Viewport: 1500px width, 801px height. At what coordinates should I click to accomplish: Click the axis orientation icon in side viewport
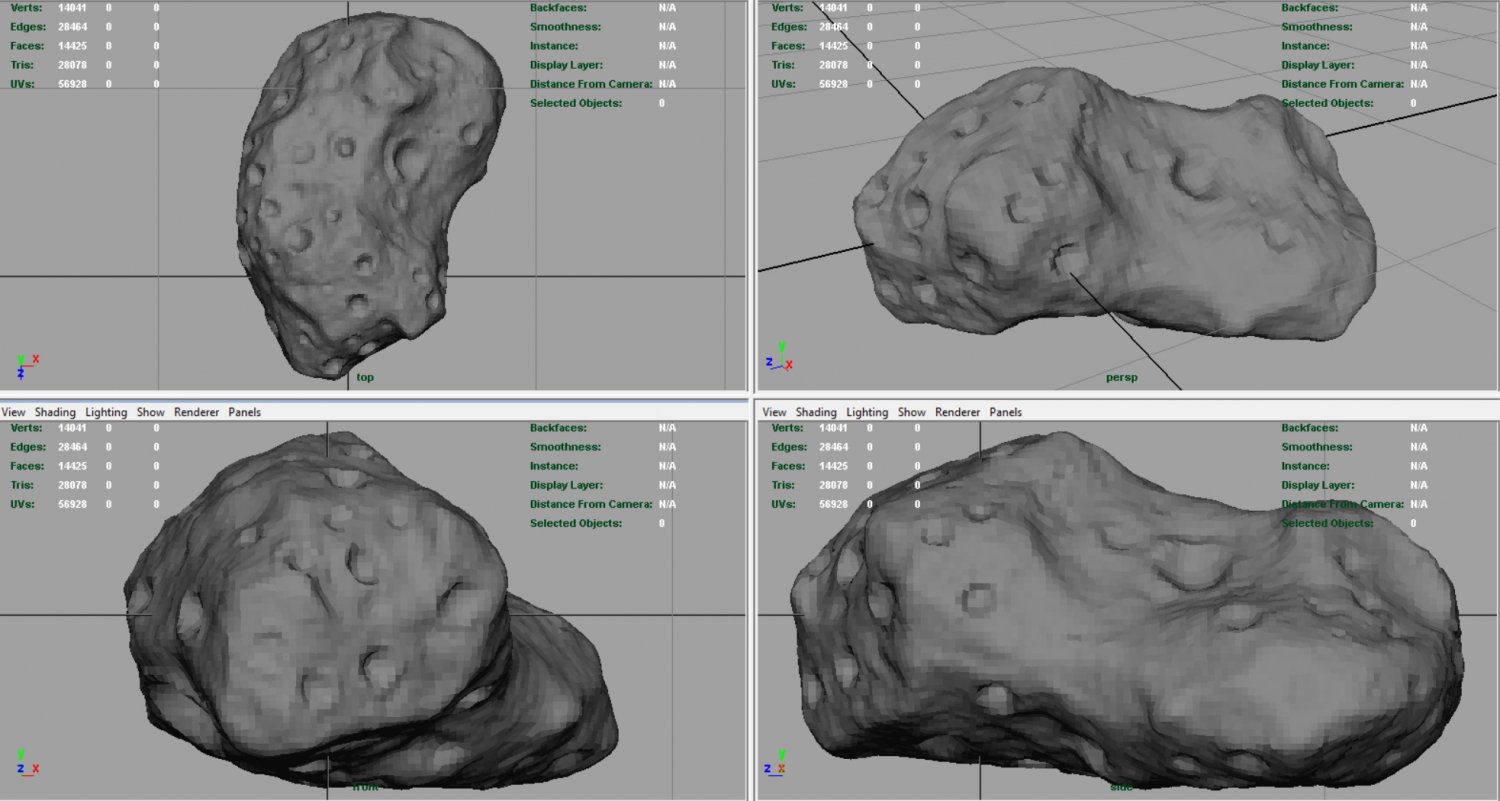(778, 762)
